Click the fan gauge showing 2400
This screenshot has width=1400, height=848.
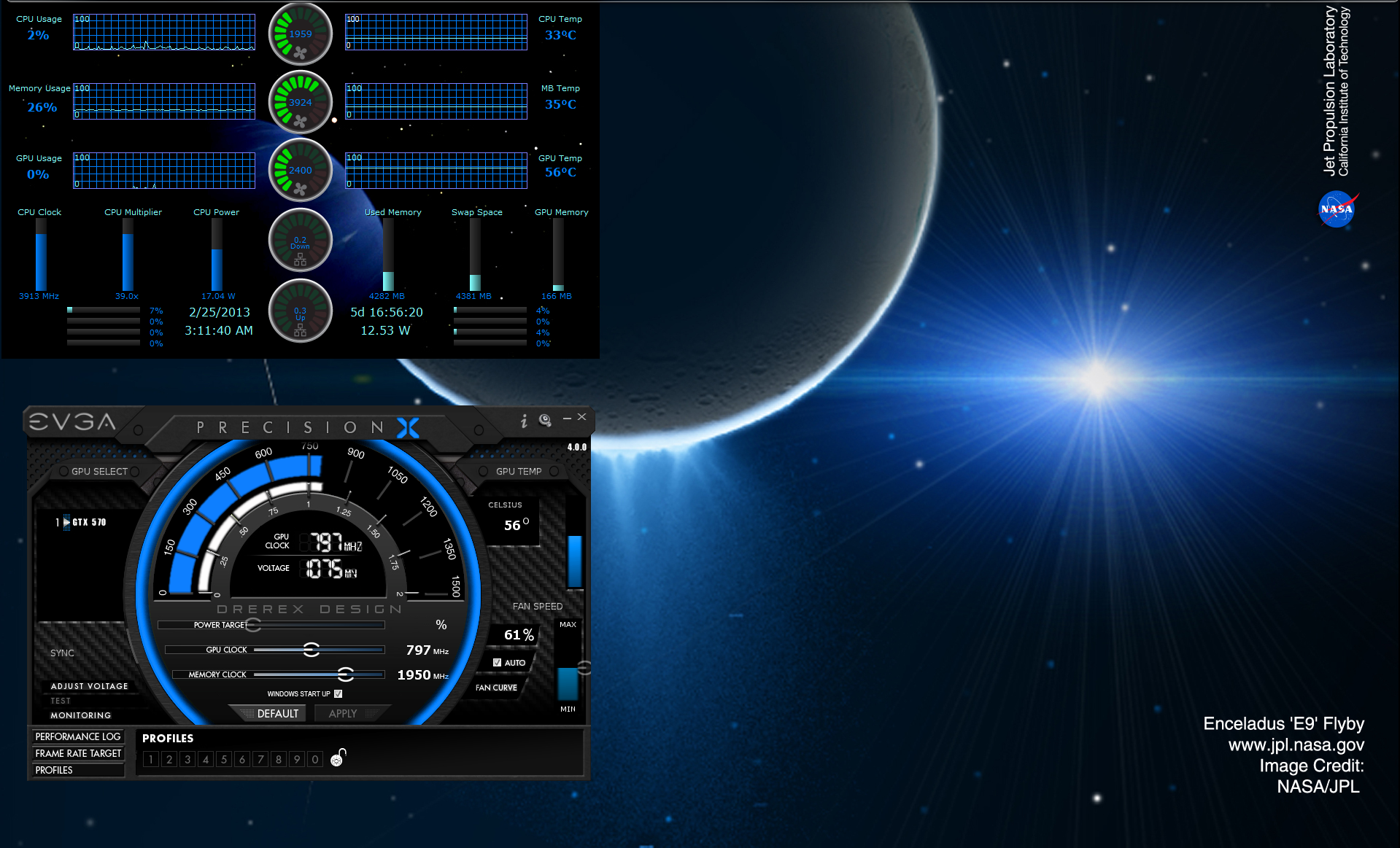pos(301,170)
